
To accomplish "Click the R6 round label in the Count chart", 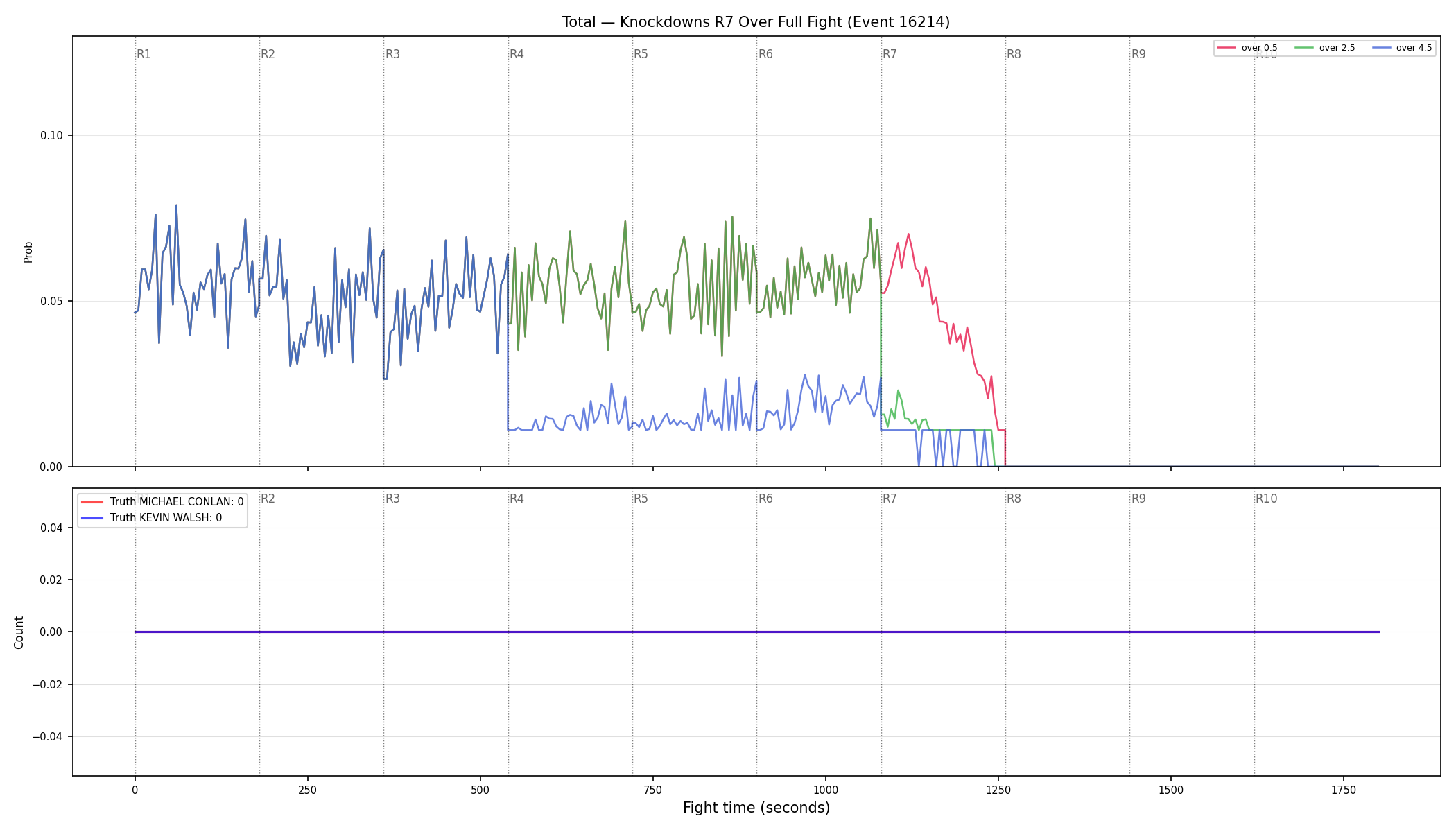I will tap(765, 499).
